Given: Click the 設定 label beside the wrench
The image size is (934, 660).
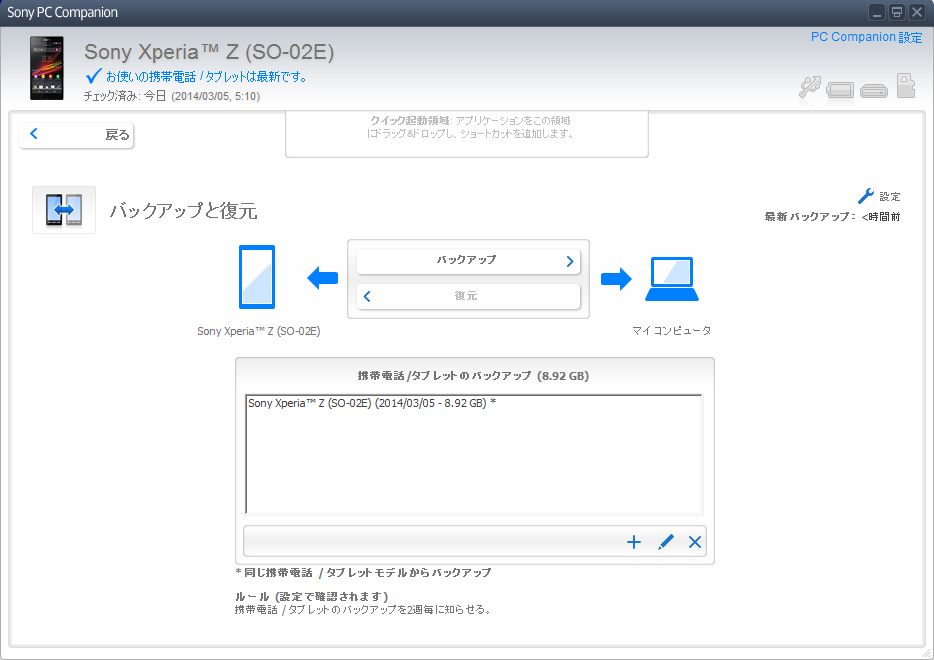Looking at the screenshot, I should coord(889,197).
